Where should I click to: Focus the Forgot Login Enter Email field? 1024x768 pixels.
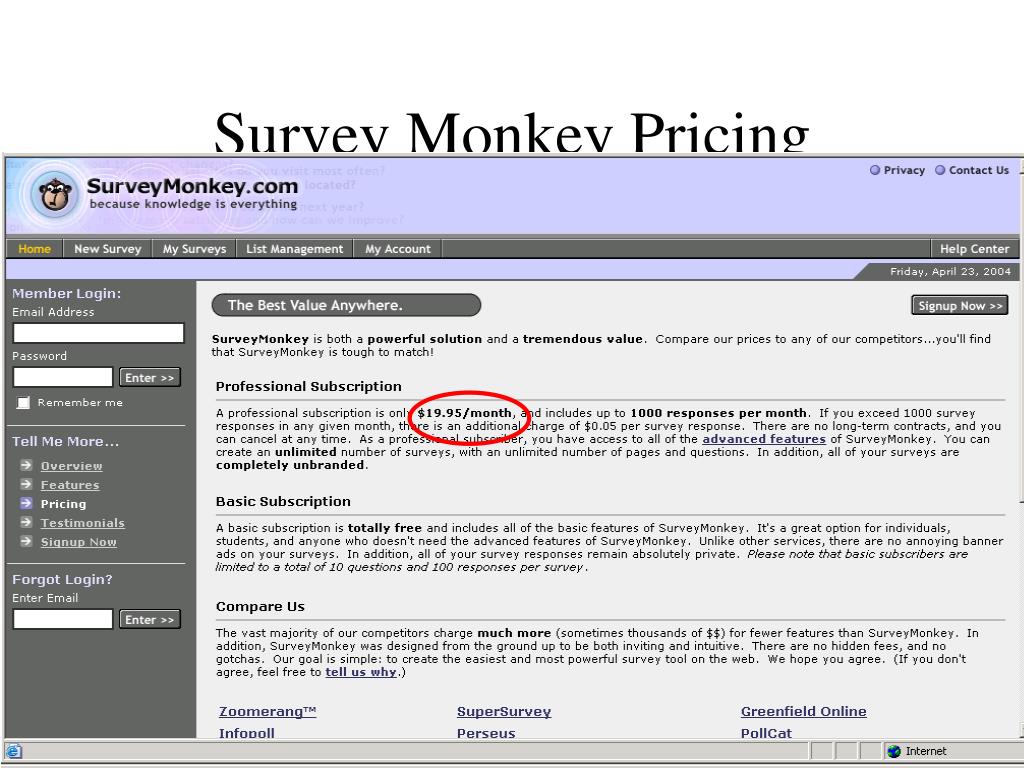pyautogui.click(x=63, y=618)
